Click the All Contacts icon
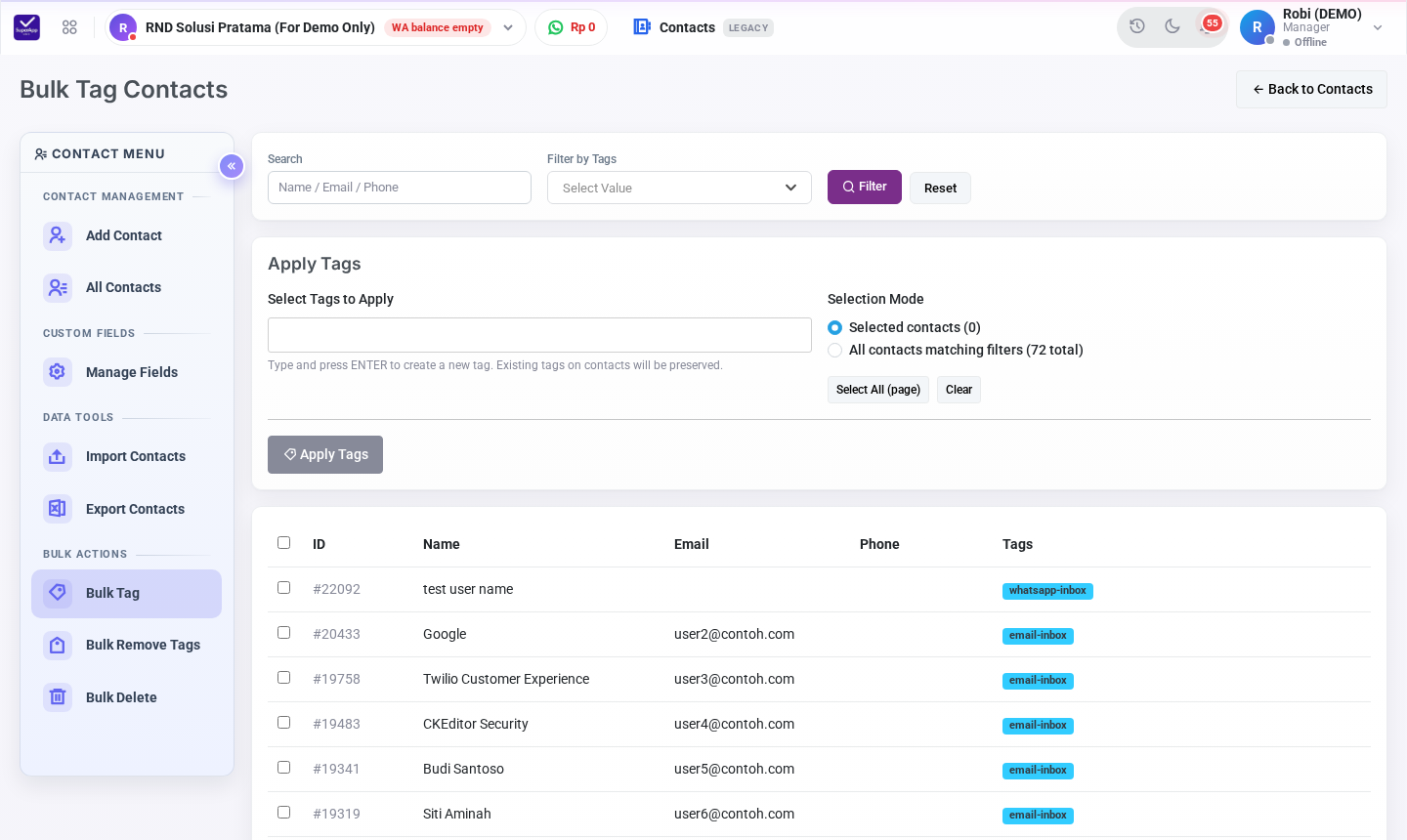Screen dimensions: 1407x840 pyautogui.click(x=58, y=287)
